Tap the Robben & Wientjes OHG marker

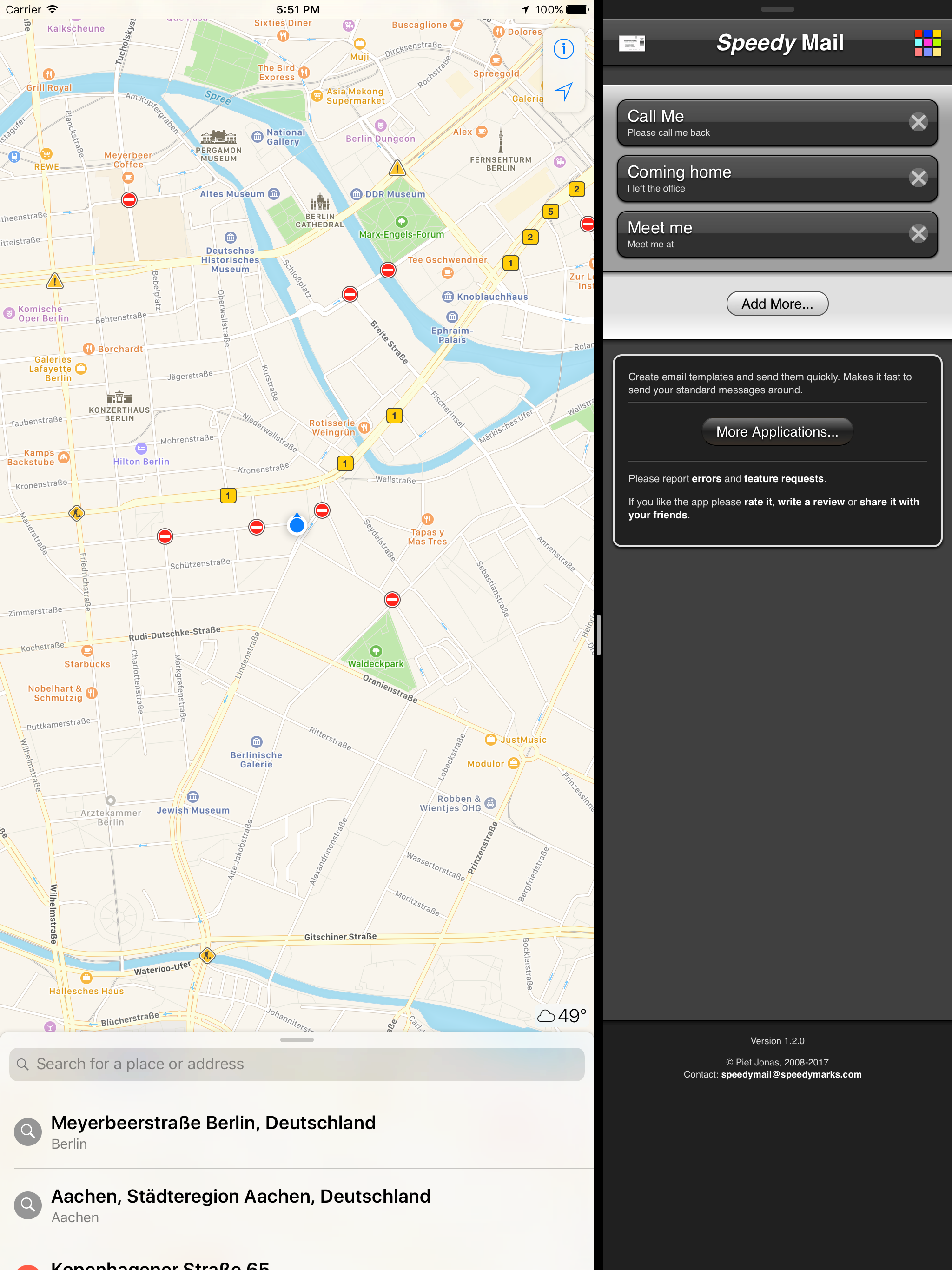pos(490,803)
